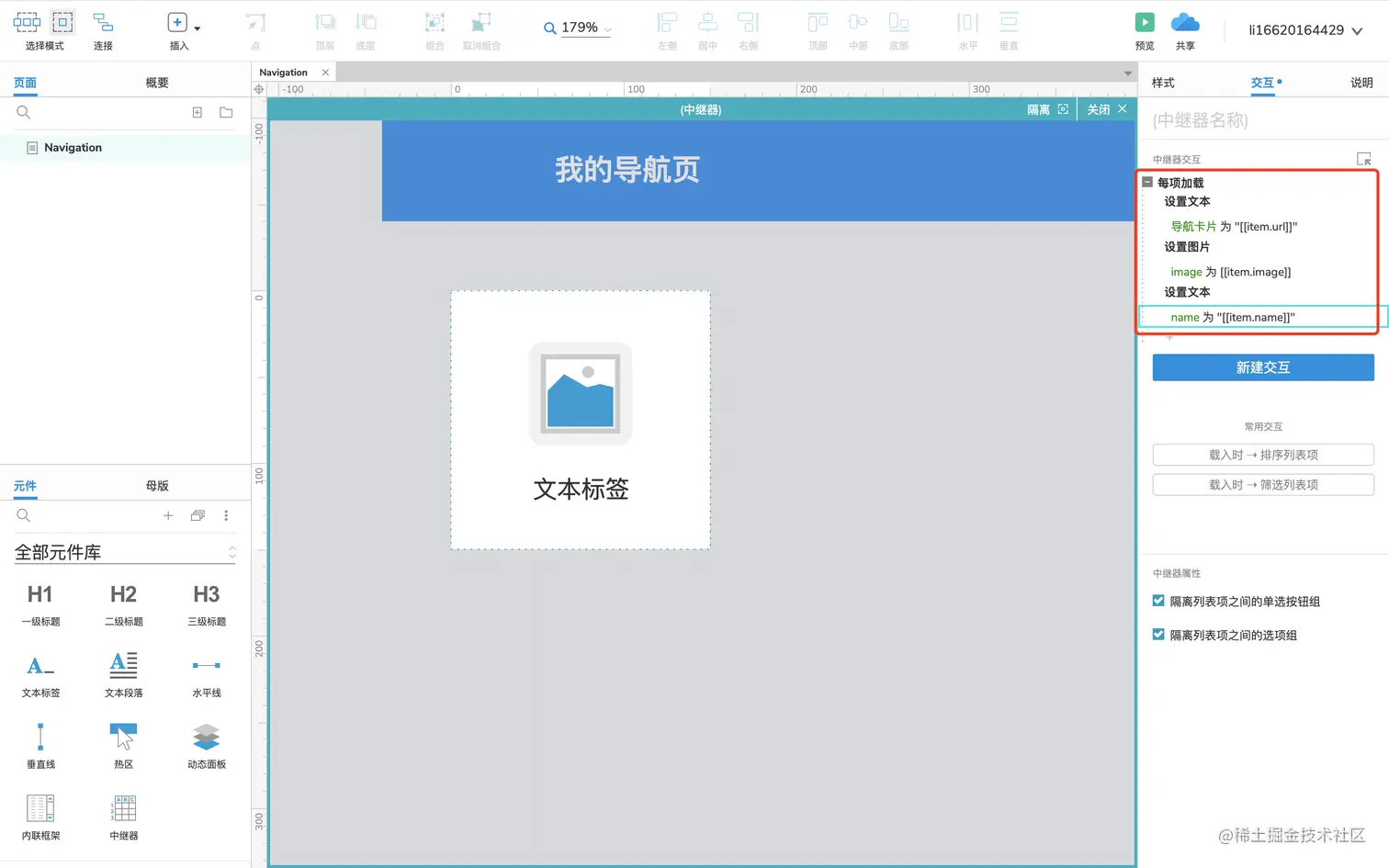The width and height of the screenshot is (1389, 868).
Task: Select the 动态面板 dynamic panel widget
Action: 207,746
